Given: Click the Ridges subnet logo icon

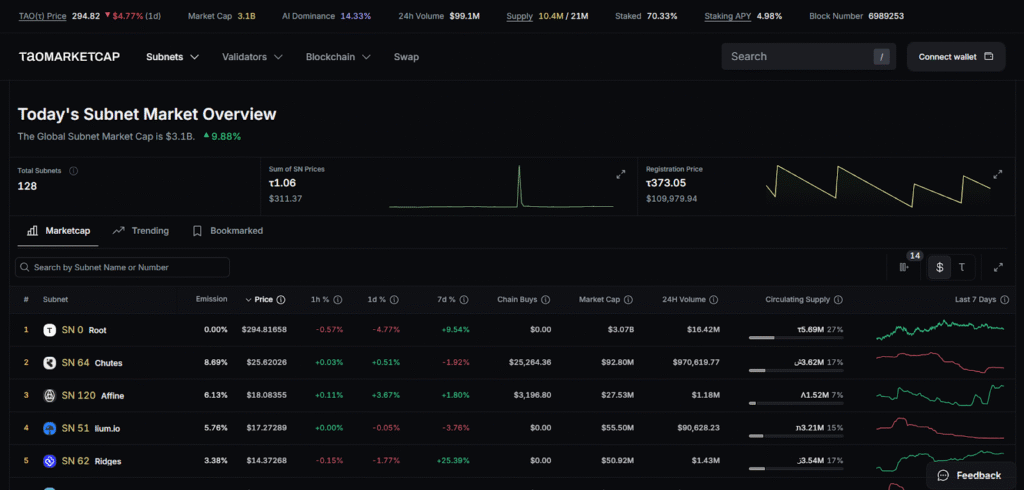Looking at the screenshot, I should coord(50,461).
